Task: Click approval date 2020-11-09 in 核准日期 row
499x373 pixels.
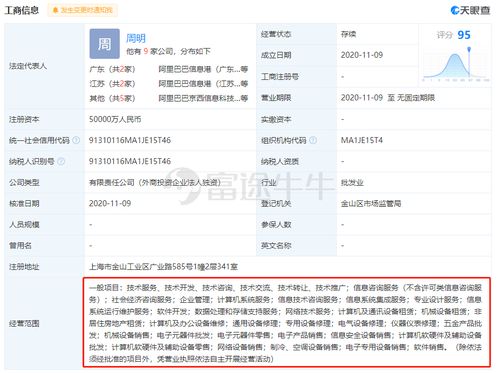Action: coord(110,203)
